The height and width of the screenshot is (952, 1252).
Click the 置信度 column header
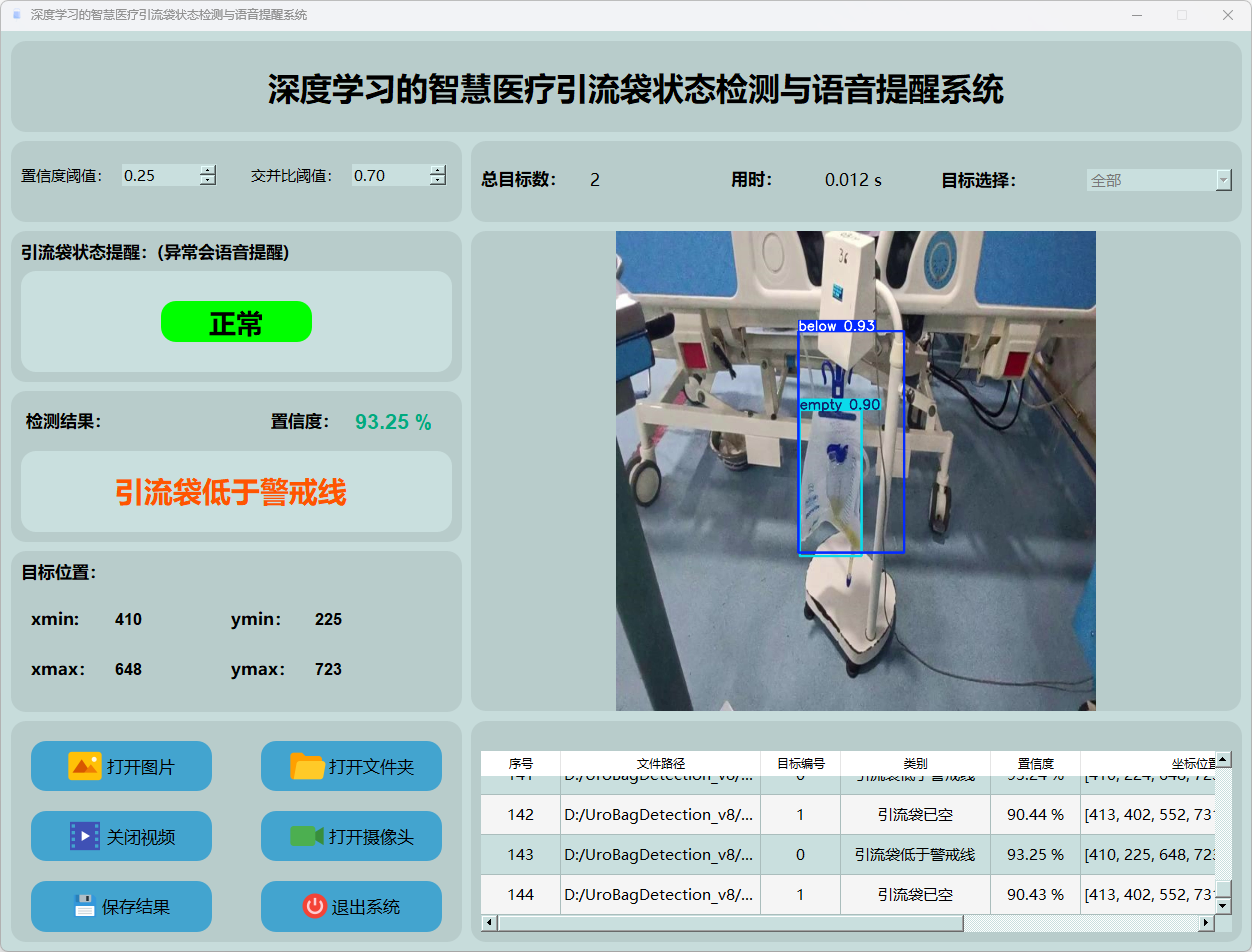coord(1034,763)
